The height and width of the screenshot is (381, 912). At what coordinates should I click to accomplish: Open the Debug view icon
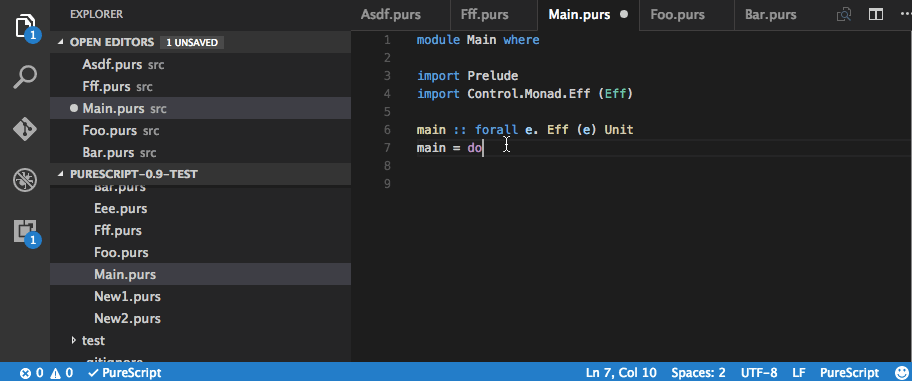[25, 180]
